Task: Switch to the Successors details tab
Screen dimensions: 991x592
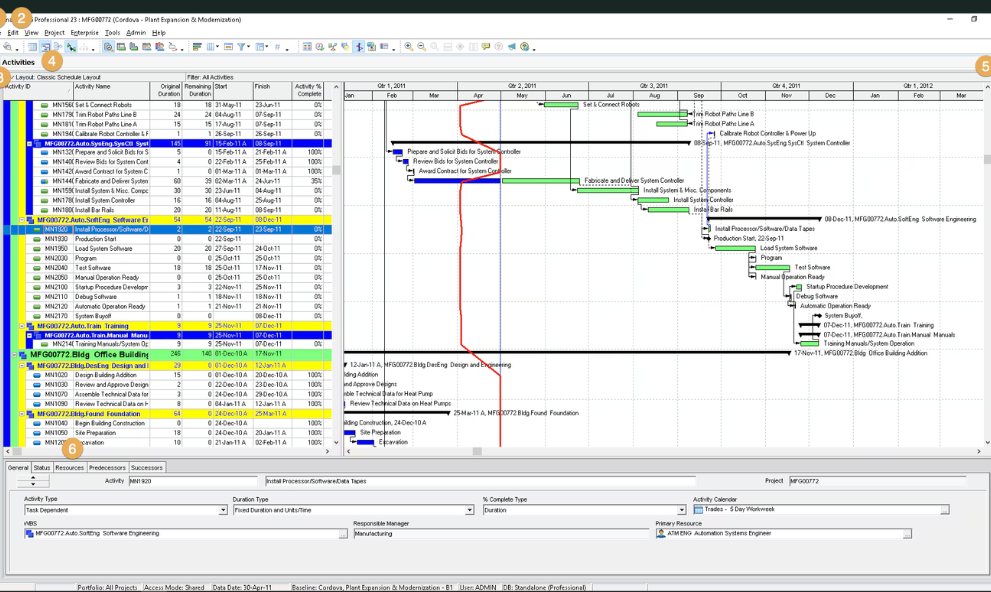Action: pyautogui.click(x=147, y=468)
